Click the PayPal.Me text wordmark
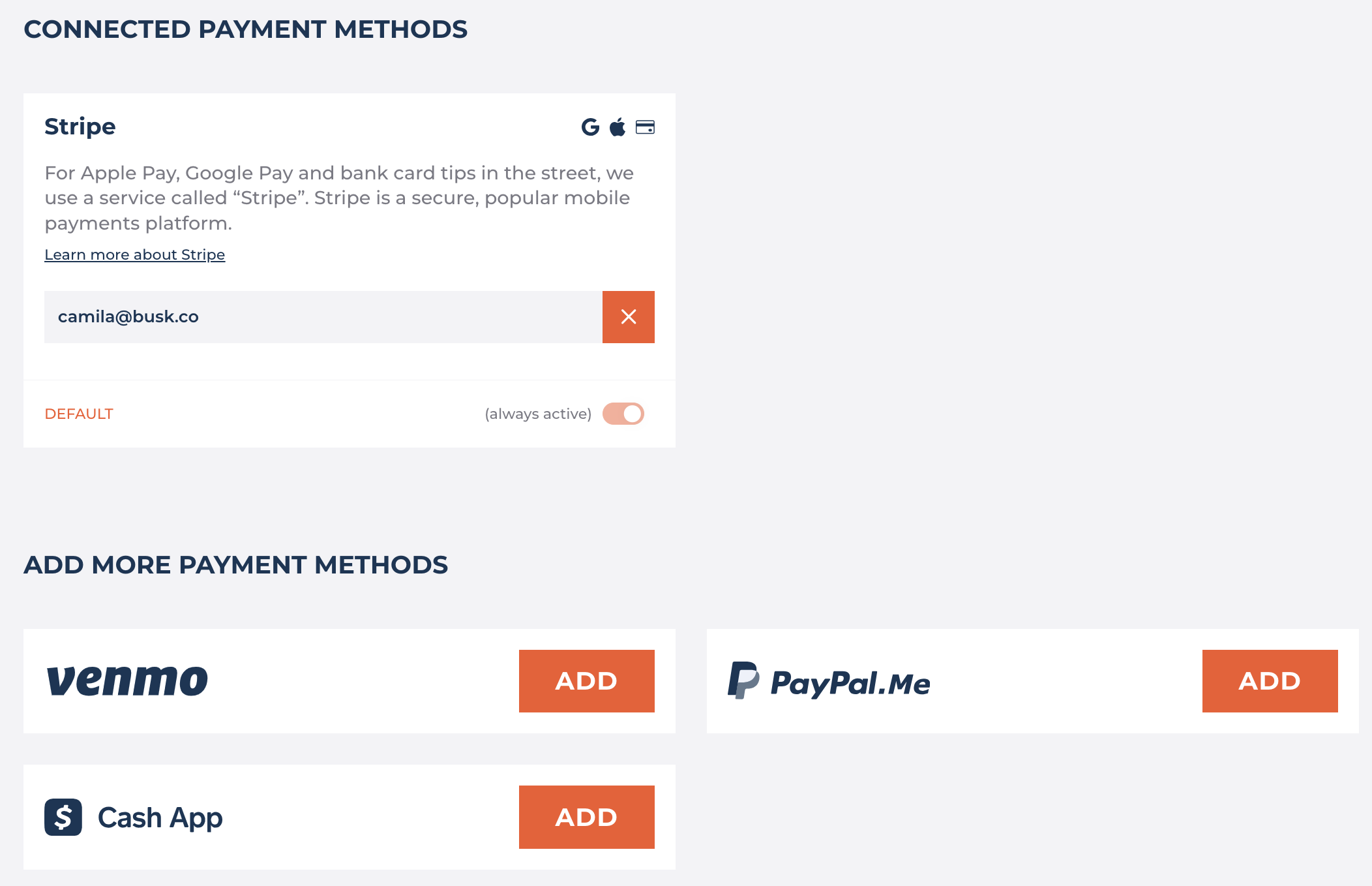 850,684
